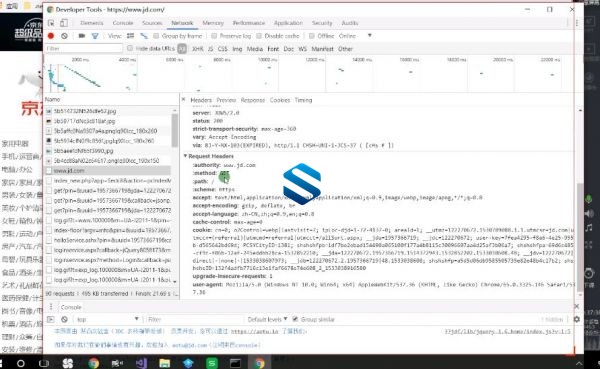Screen dimensions: 600x369
Task: Open the console drawer options menu
Action: point(51,307)
